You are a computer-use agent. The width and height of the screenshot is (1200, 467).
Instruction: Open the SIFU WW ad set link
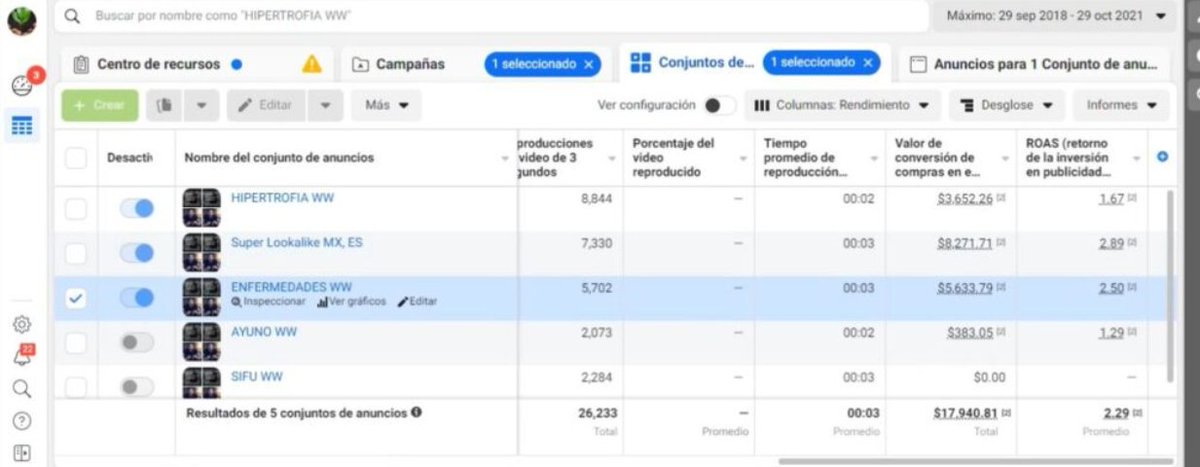(257, 376)
